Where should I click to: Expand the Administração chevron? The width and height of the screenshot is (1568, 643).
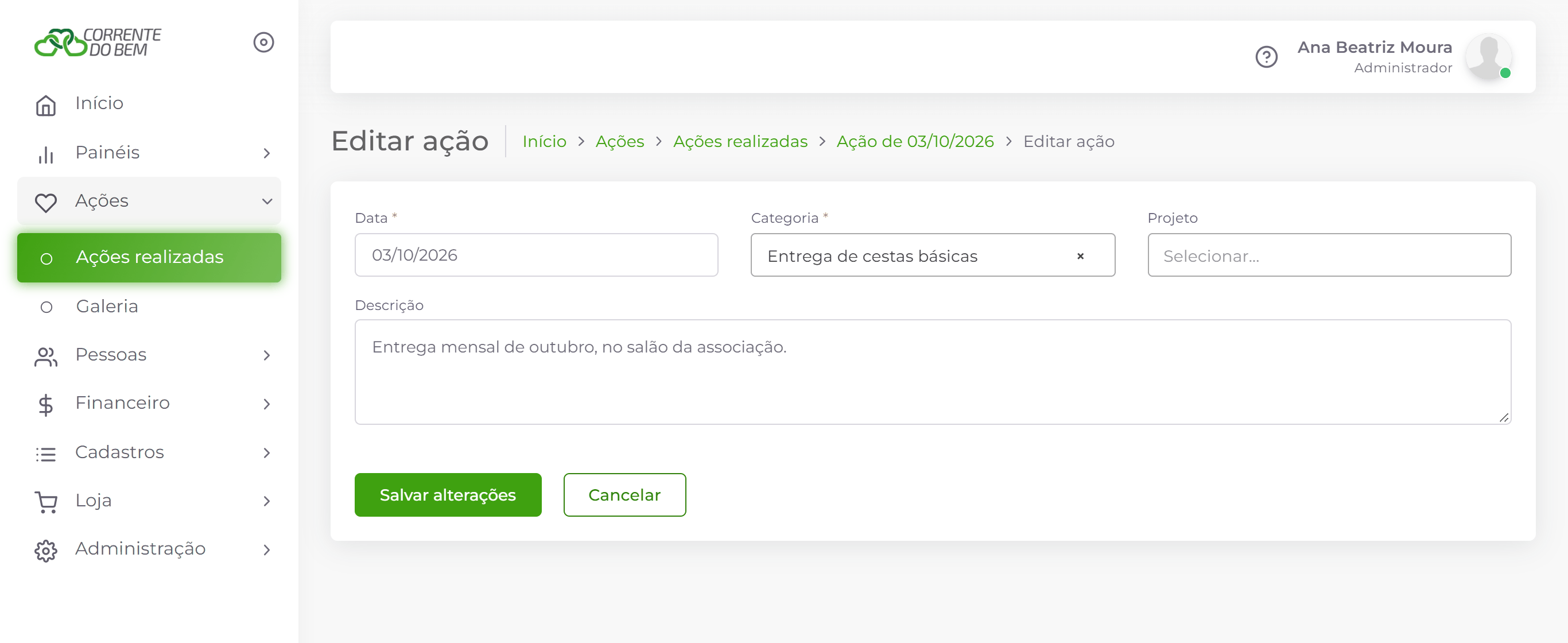pyautogui.click(x=267, y=549)
